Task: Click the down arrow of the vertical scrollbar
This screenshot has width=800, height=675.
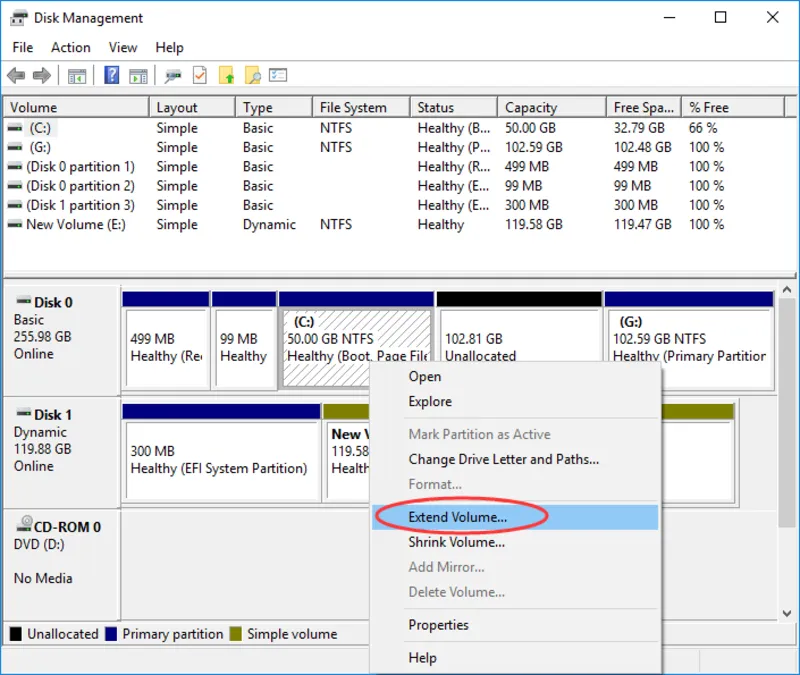Action: (788, 612)
